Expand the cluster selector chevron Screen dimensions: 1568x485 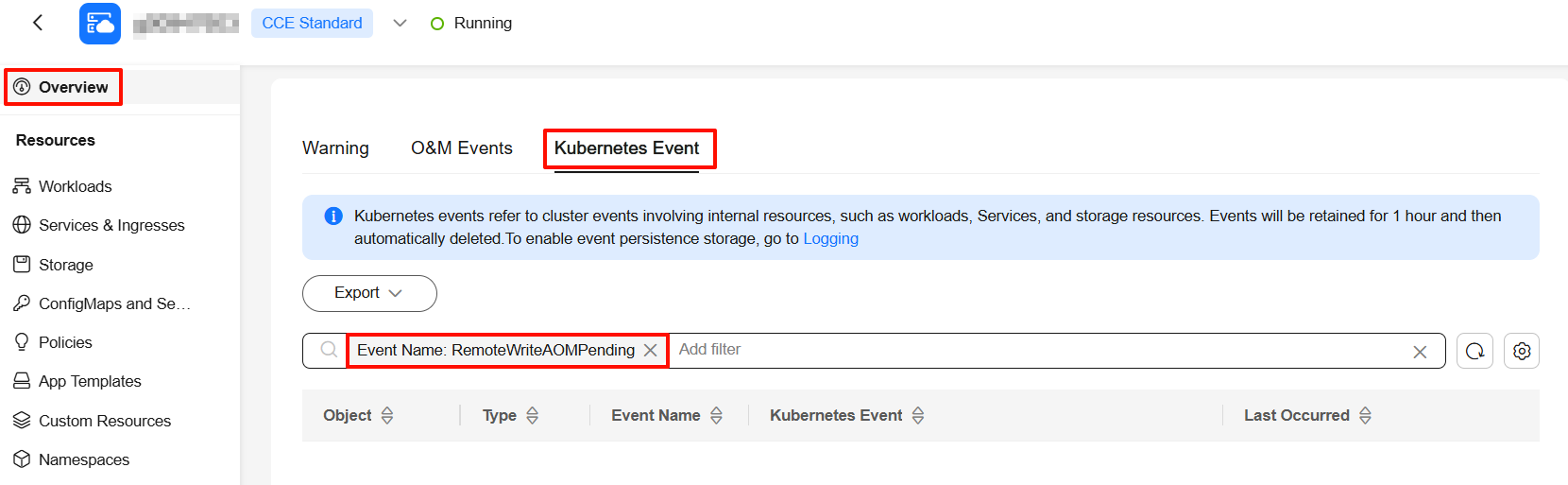coord(400,24)
